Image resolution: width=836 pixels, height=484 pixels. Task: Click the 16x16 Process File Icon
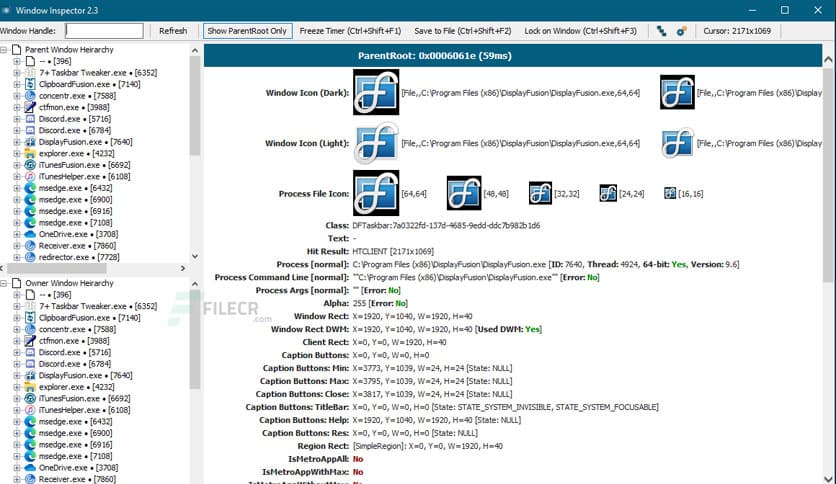pos(670,193)
